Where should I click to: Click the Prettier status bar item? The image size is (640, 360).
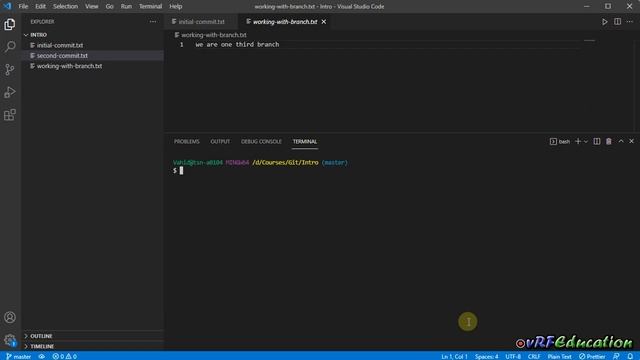pos(592,356)
